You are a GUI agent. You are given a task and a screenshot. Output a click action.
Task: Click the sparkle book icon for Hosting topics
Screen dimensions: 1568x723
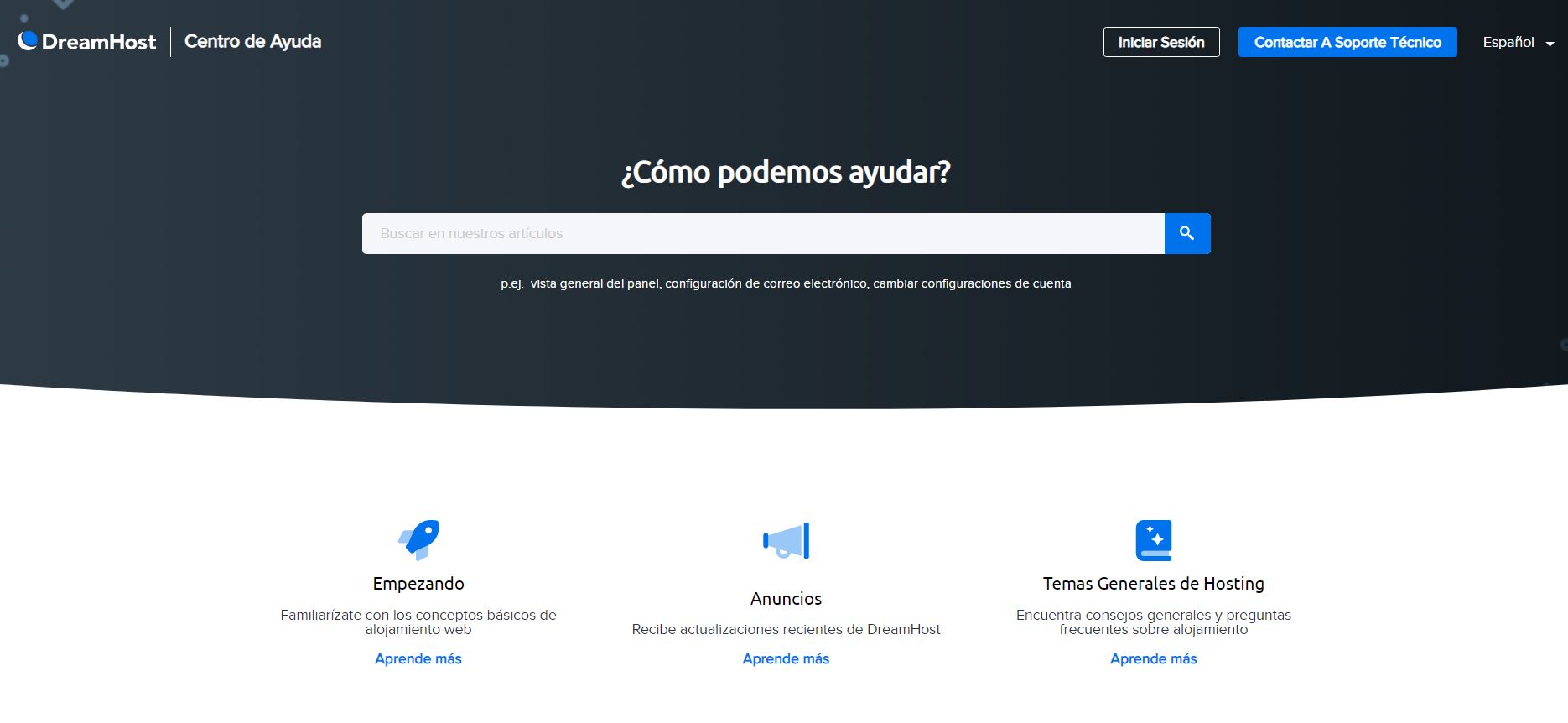point(1153,539)
